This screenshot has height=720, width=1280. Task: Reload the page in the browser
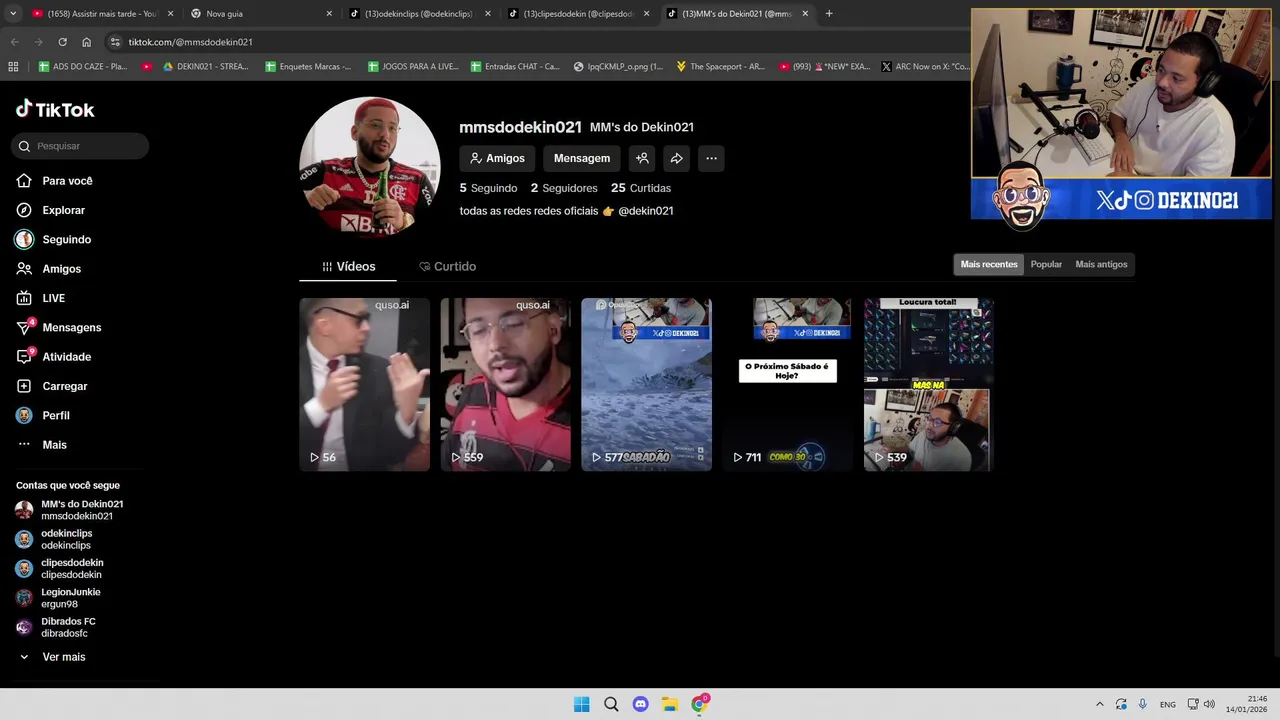pyautogui.click(x=62, y=42)
